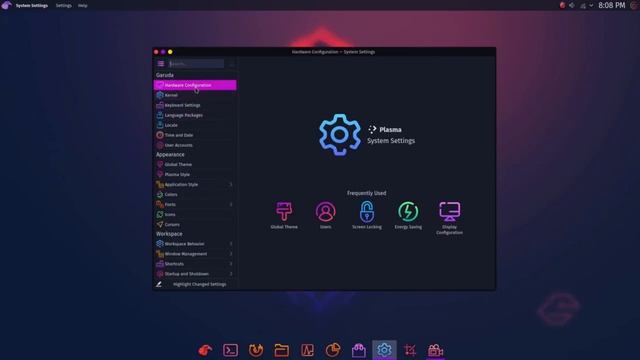Viewport: 640px width, 360px height.
Task: Open Keyboard Settings in the sidebar
Action: tap(195, 105)
